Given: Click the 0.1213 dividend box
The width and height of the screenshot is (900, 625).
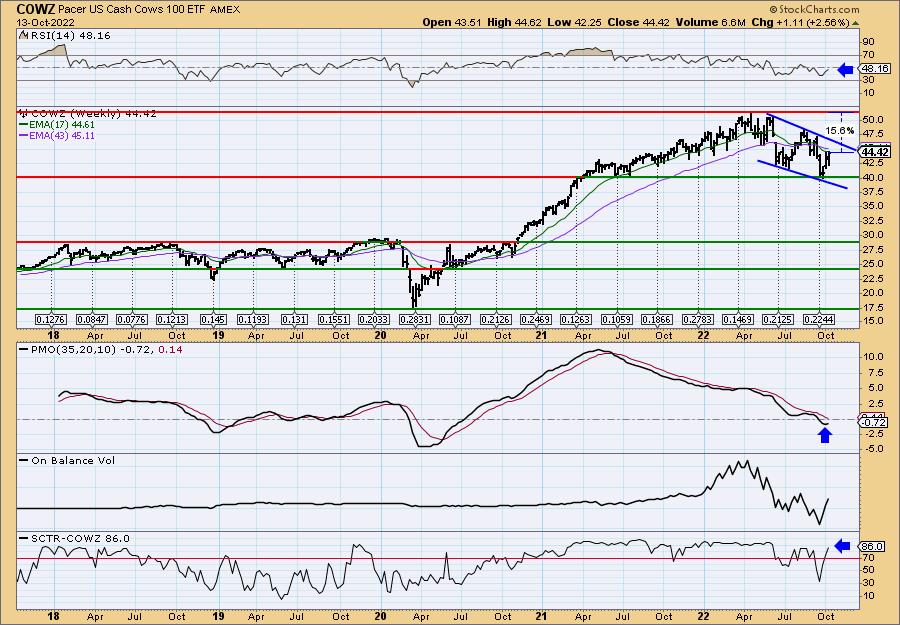Looking at the screenshot, I should 172,319.
